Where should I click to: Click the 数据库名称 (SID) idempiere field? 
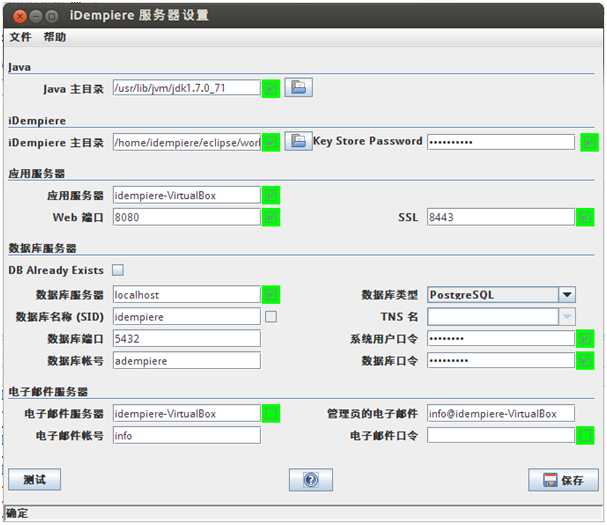pyautogui.click(x=187, y=317)
